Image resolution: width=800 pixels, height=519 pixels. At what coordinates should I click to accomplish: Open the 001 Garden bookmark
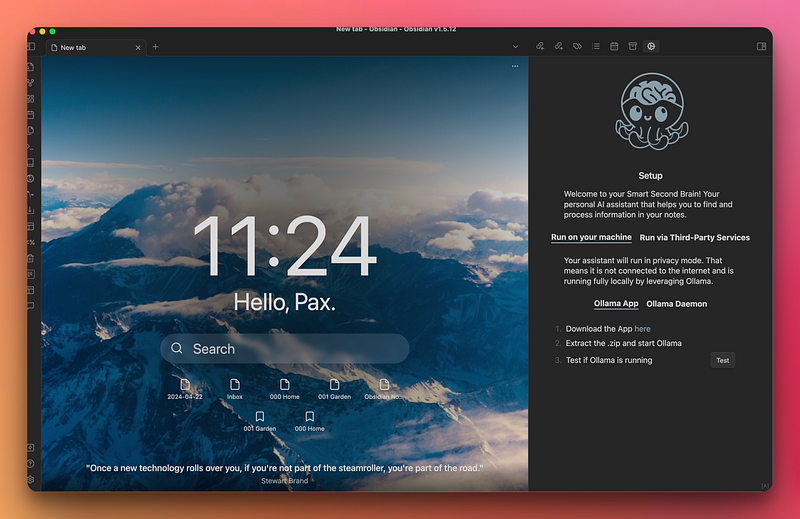point(260,422)
